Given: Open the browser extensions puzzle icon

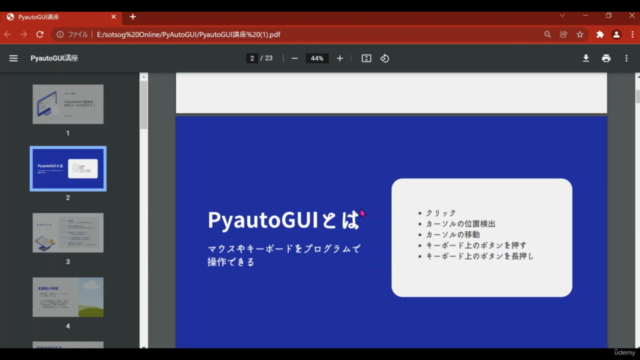Looking at the screenshot, I should pos(600,35).
